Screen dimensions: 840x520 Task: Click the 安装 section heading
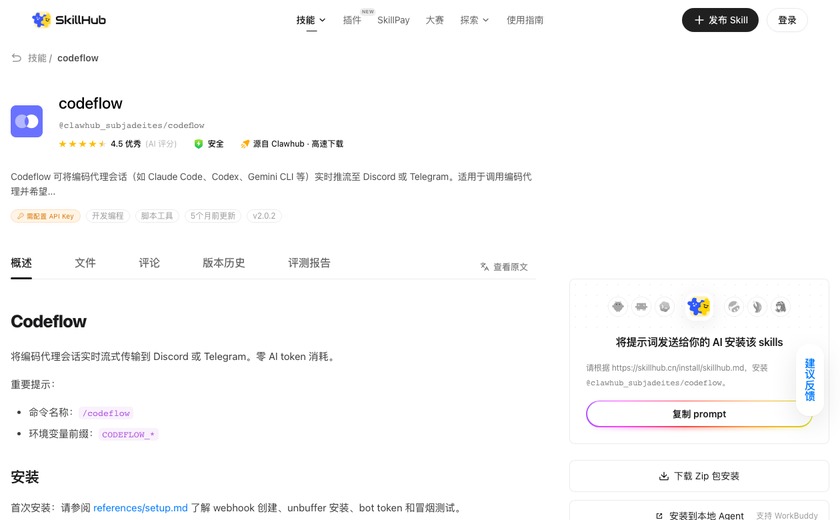pos(25,477)
